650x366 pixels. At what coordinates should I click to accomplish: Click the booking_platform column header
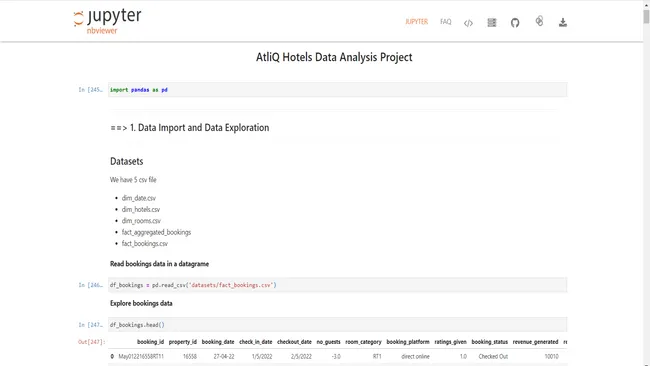pyautogui.click(x=408, y=342)
